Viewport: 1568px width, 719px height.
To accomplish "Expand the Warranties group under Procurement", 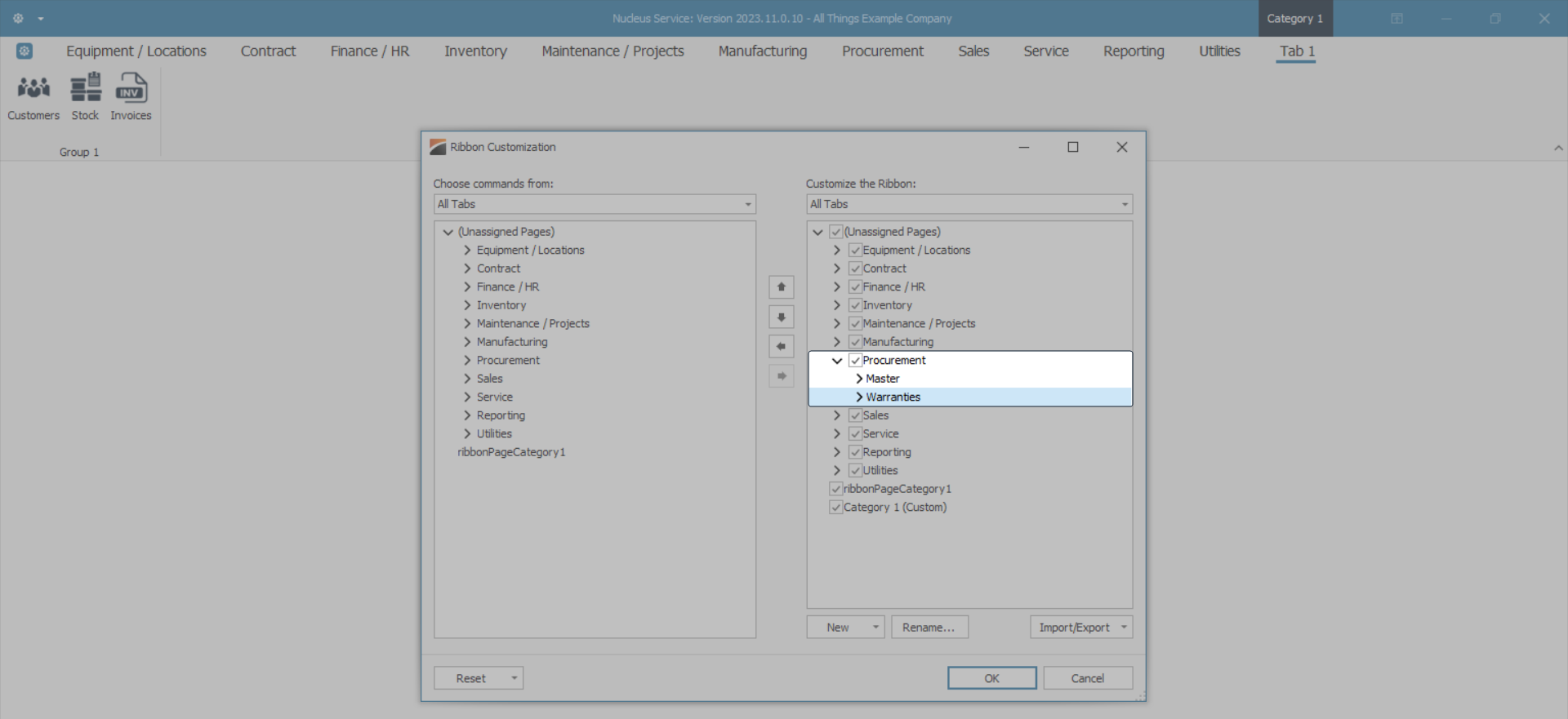I will coord(859,397).
